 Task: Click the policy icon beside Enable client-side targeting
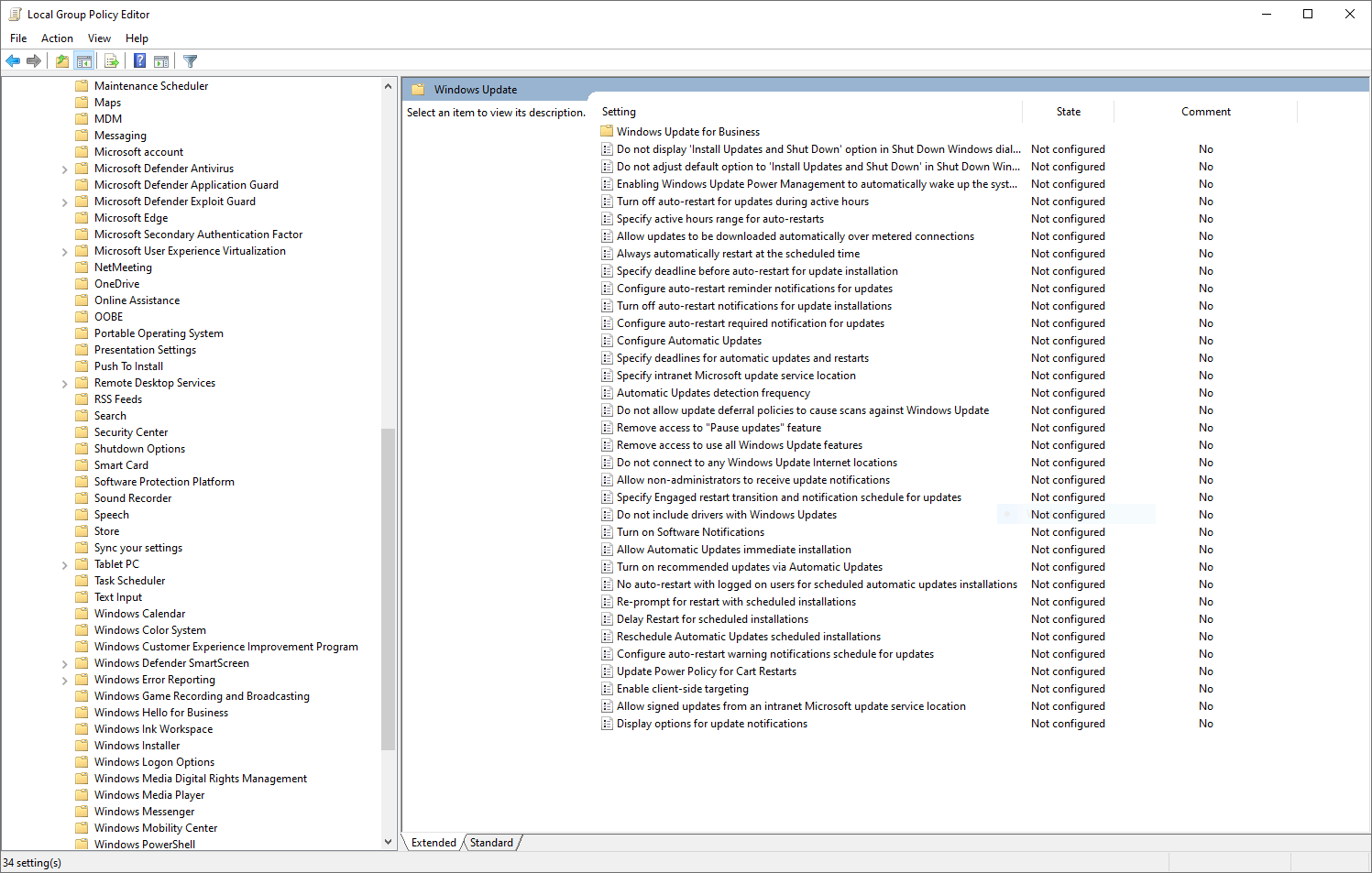(x=607, y=689)
